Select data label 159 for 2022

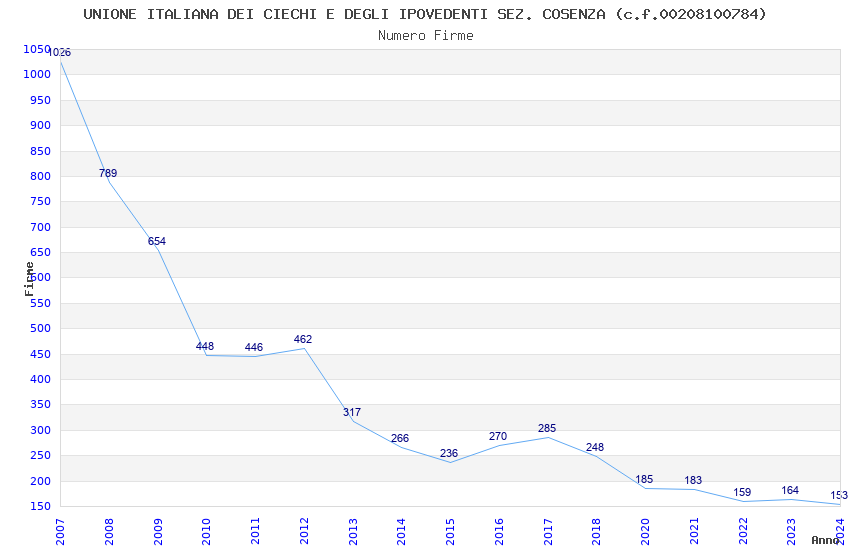tap(742, 492)
